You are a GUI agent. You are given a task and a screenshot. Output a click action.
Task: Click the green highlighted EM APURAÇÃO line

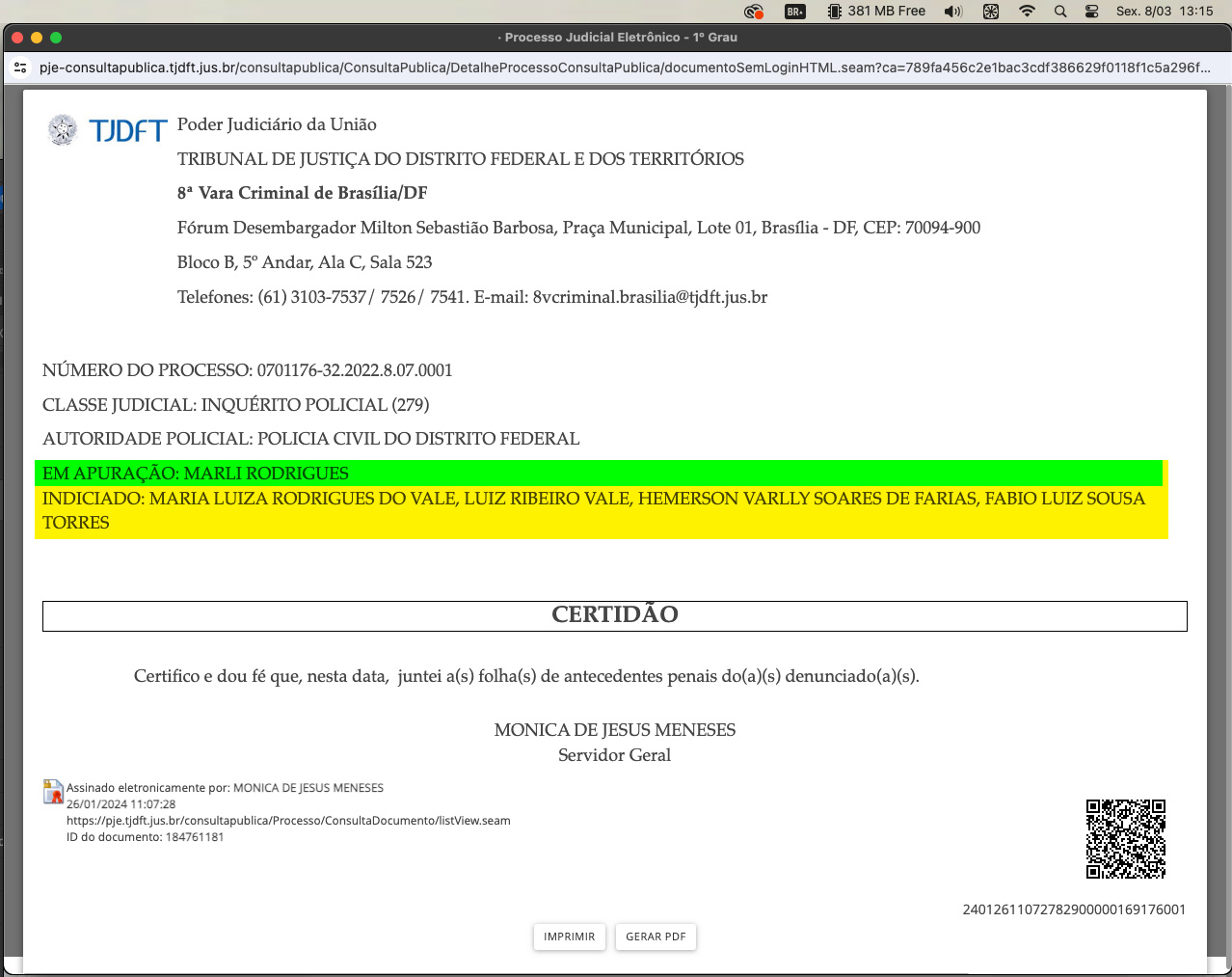pyautogui.click(x=196, y=474)
